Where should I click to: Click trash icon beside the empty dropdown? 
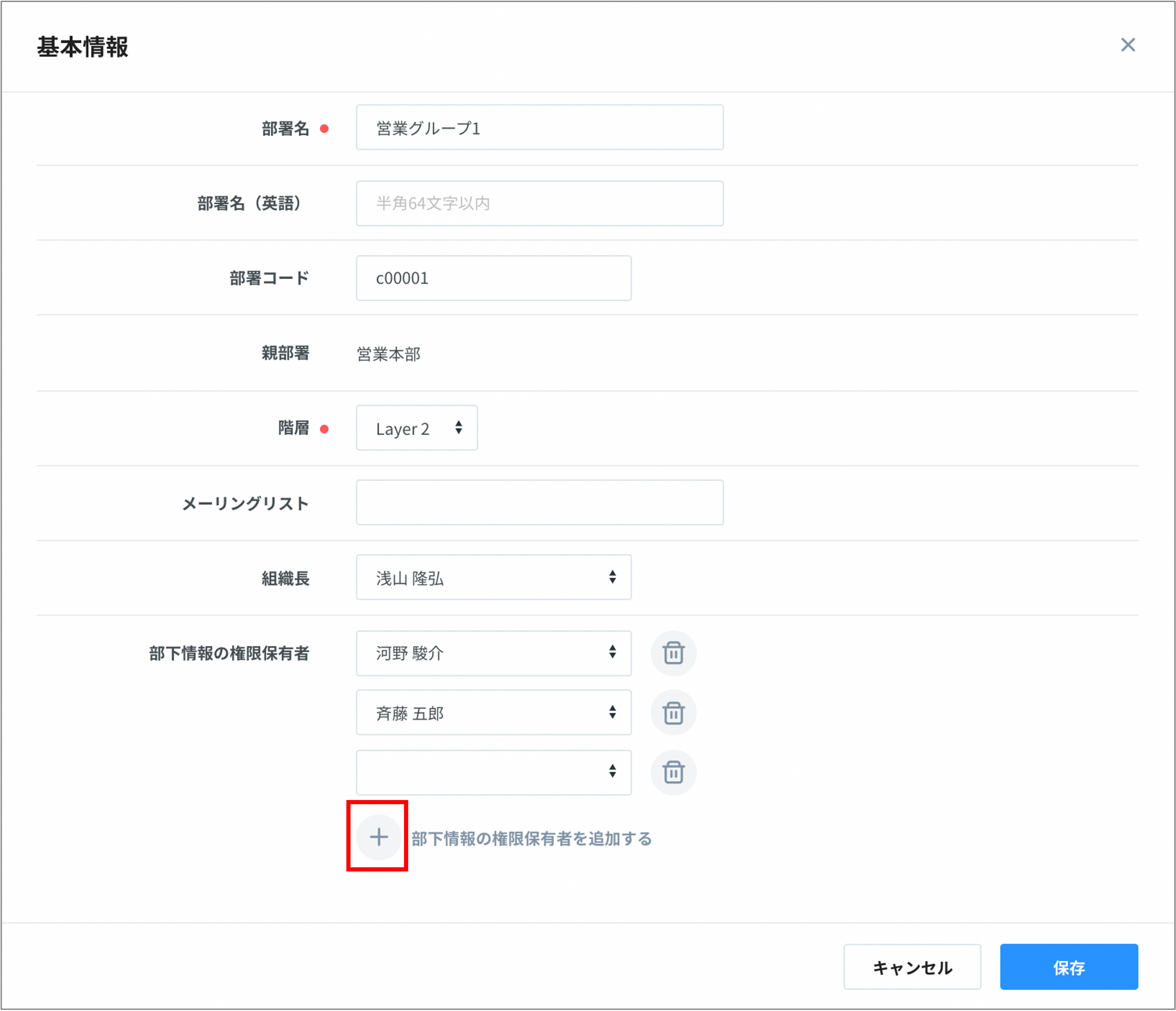673,772
